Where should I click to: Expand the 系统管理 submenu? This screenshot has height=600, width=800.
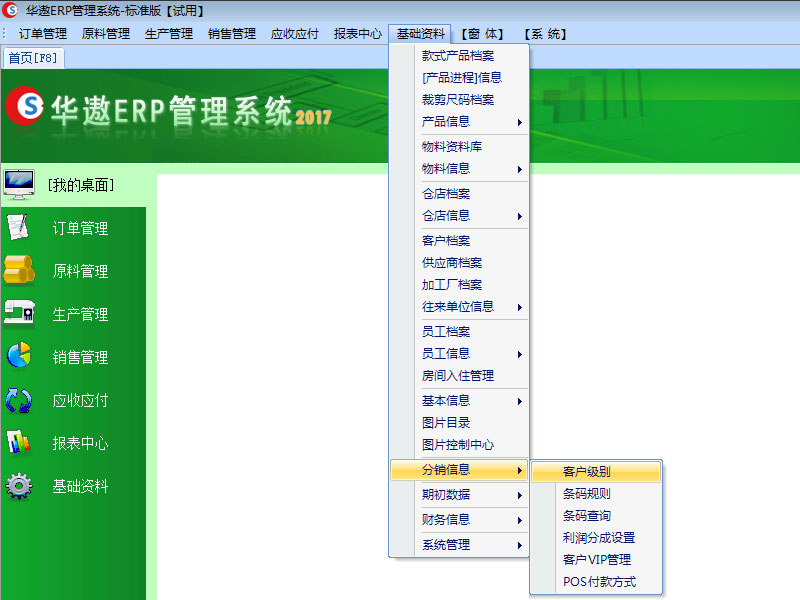point(459,544)
